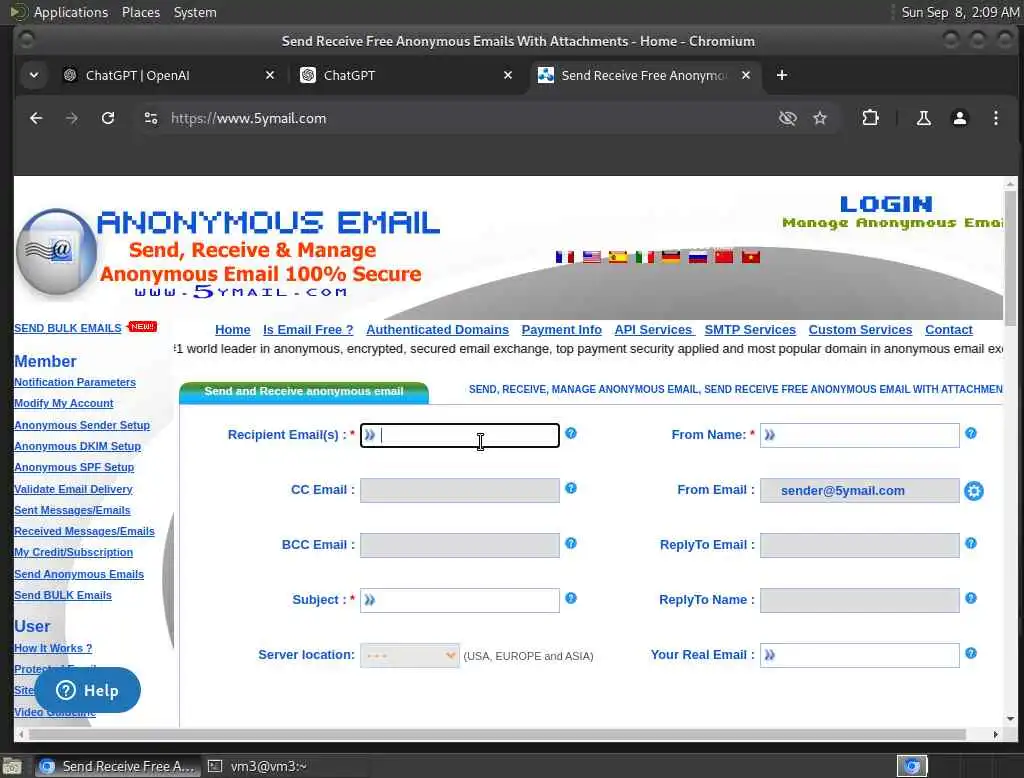
Task: Open the Payment Info link
Action: (561, 330)
